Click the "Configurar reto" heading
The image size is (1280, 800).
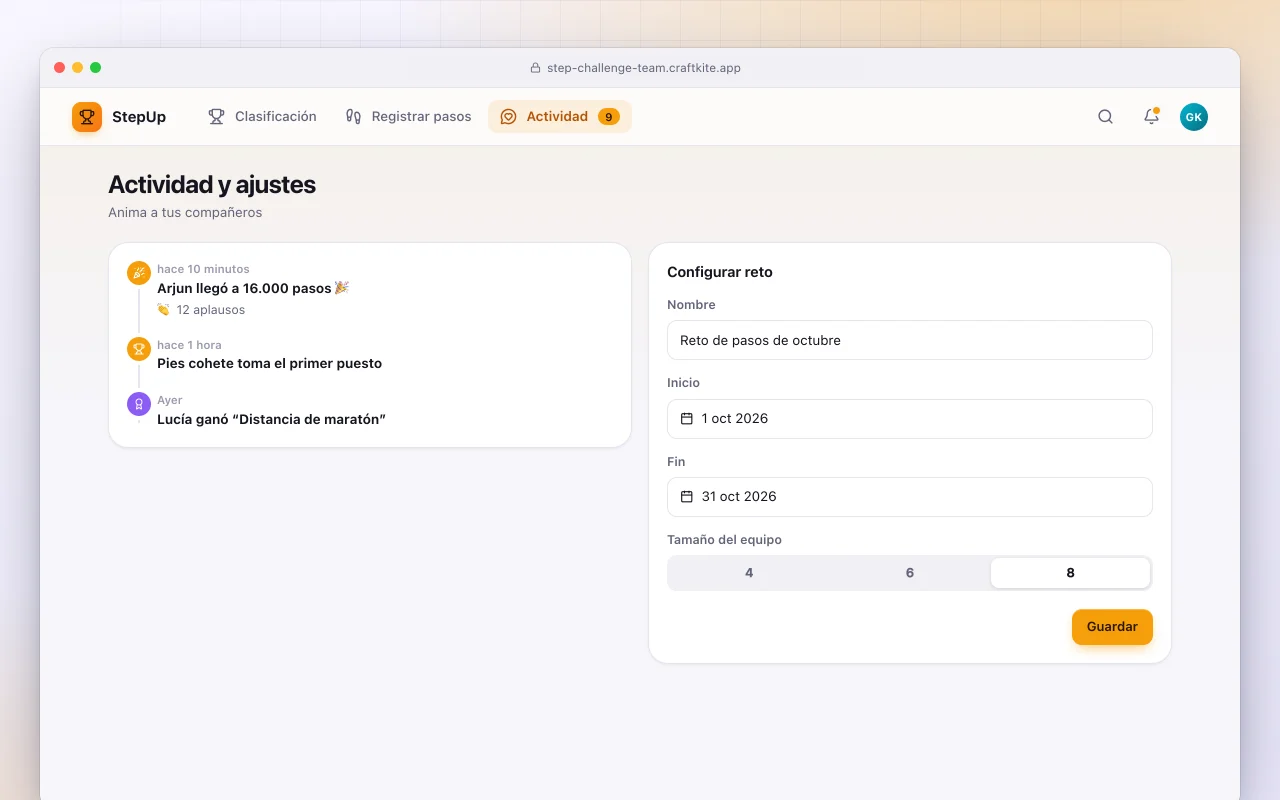point(720,272)
